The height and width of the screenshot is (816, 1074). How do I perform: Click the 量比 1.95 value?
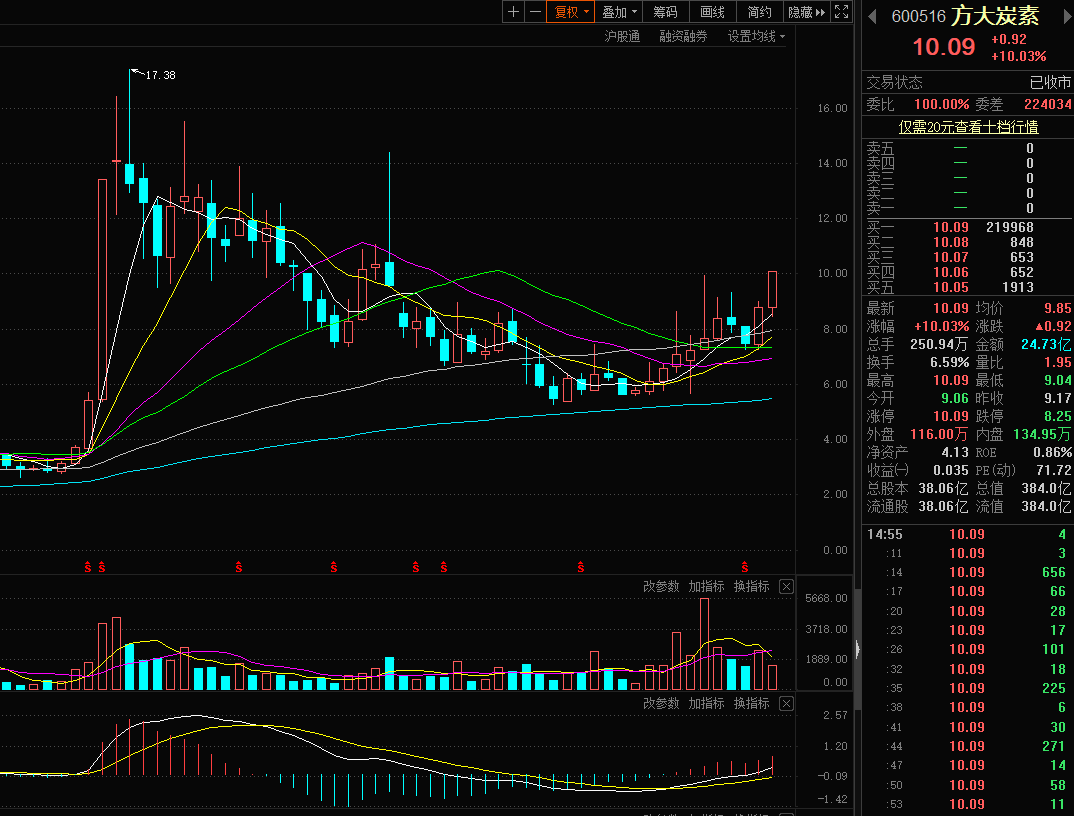(x=1058, y=362)
